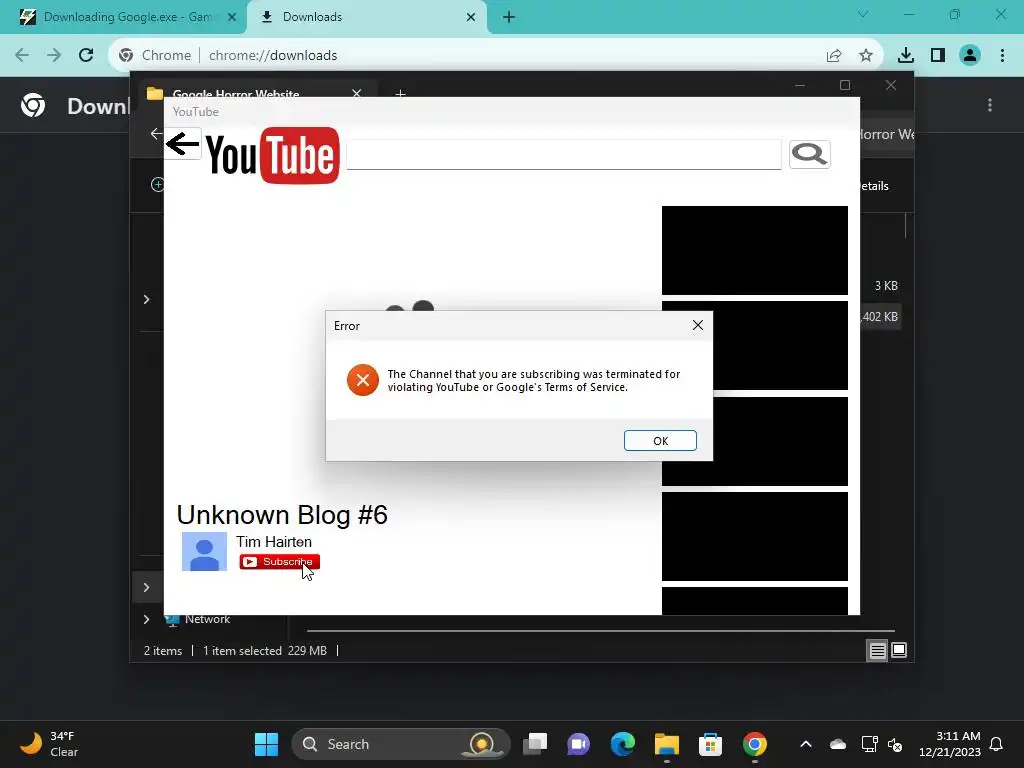Open File Explorer from taskbar
The width and height of the screenshot is (1024, 768).
click(x=667, y=744)
